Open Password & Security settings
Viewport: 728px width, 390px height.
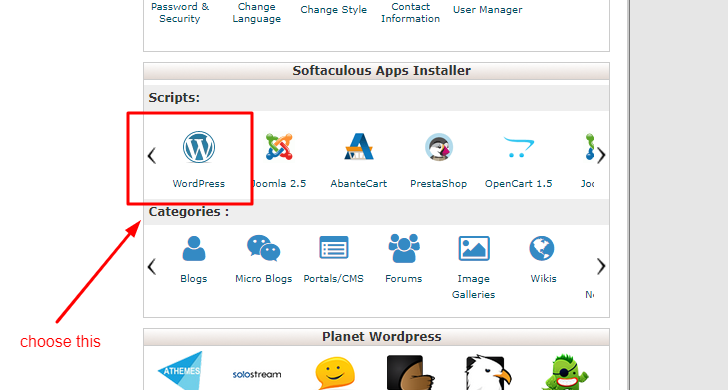click(x=180, y=13)
